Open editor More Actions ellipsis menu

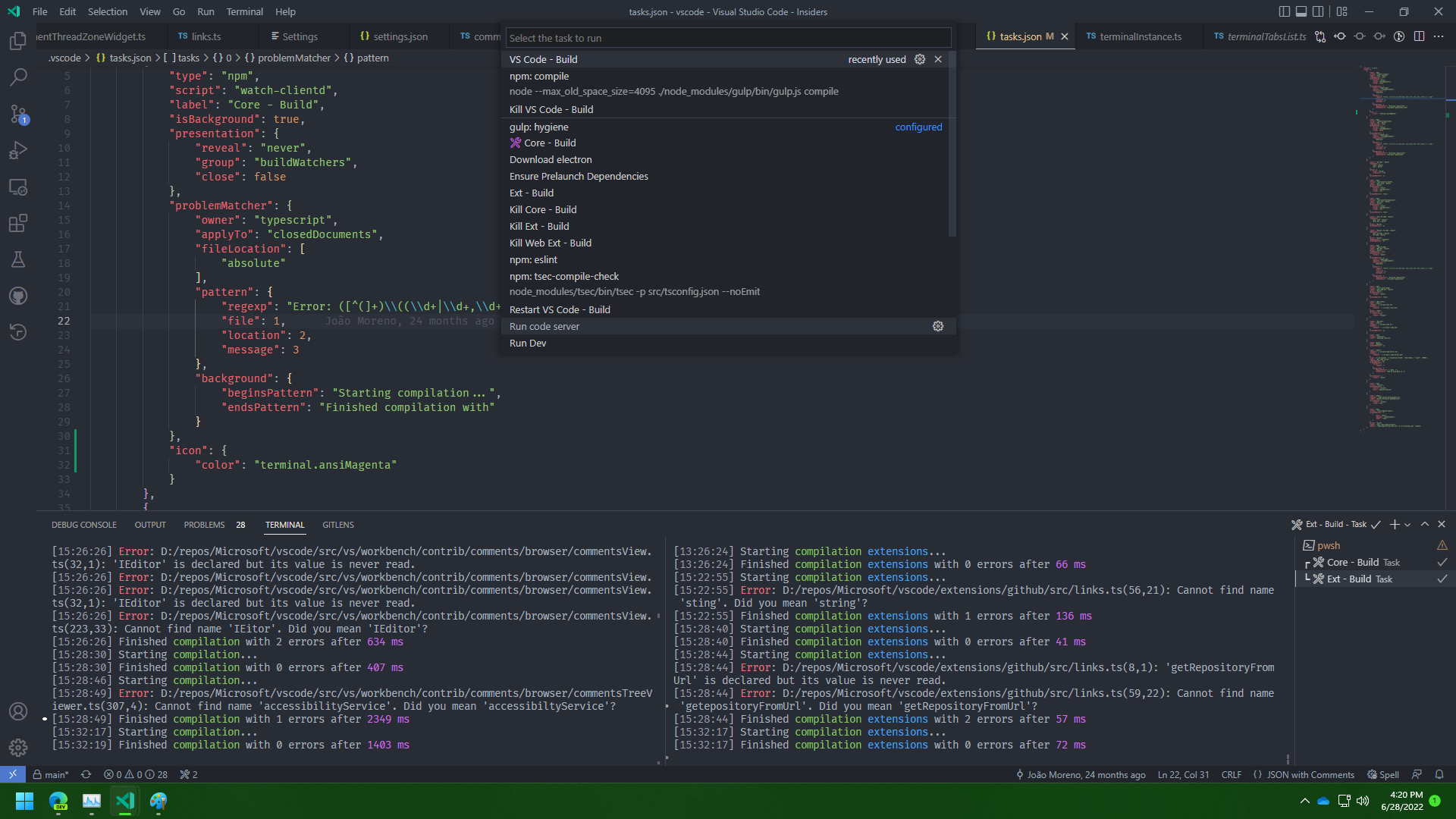point(1439,36)
